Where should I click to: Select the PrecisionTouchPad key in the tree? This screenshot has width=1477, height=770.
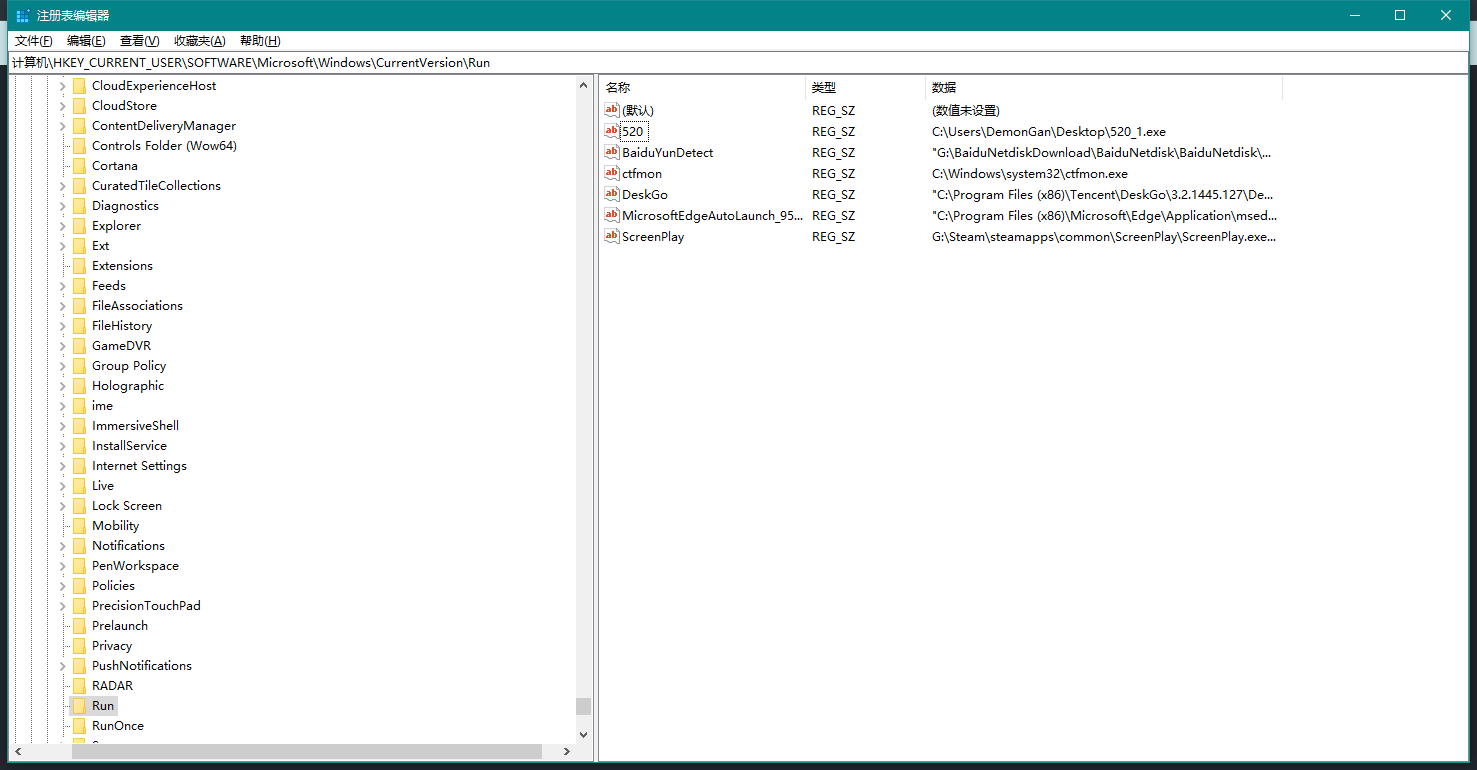[146, 605]
